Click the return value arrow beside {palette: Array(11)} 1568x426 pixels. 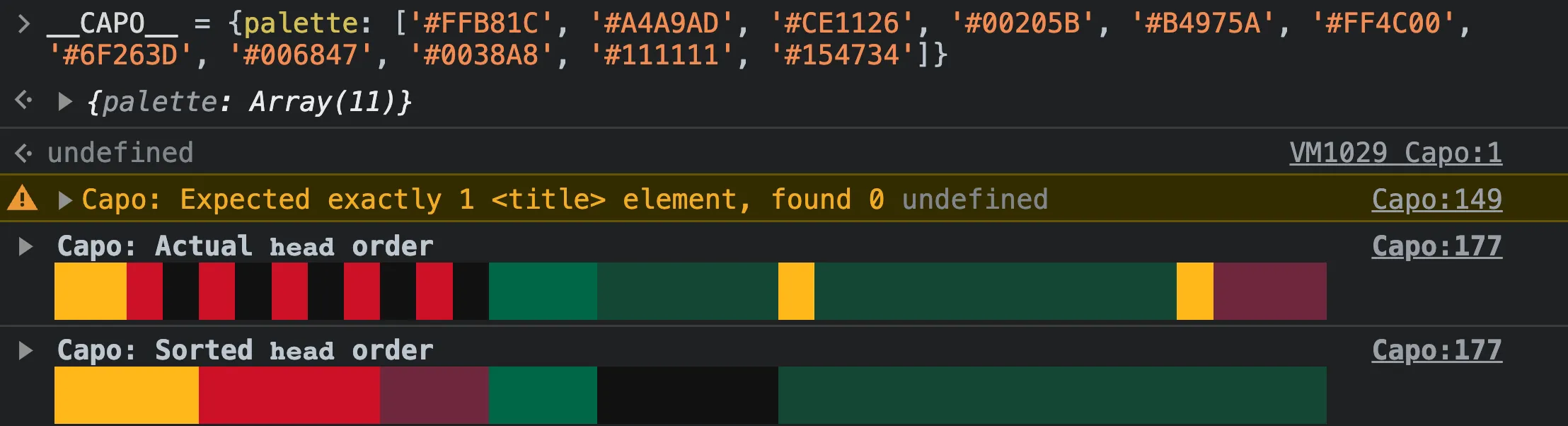[x=66, y=101]
